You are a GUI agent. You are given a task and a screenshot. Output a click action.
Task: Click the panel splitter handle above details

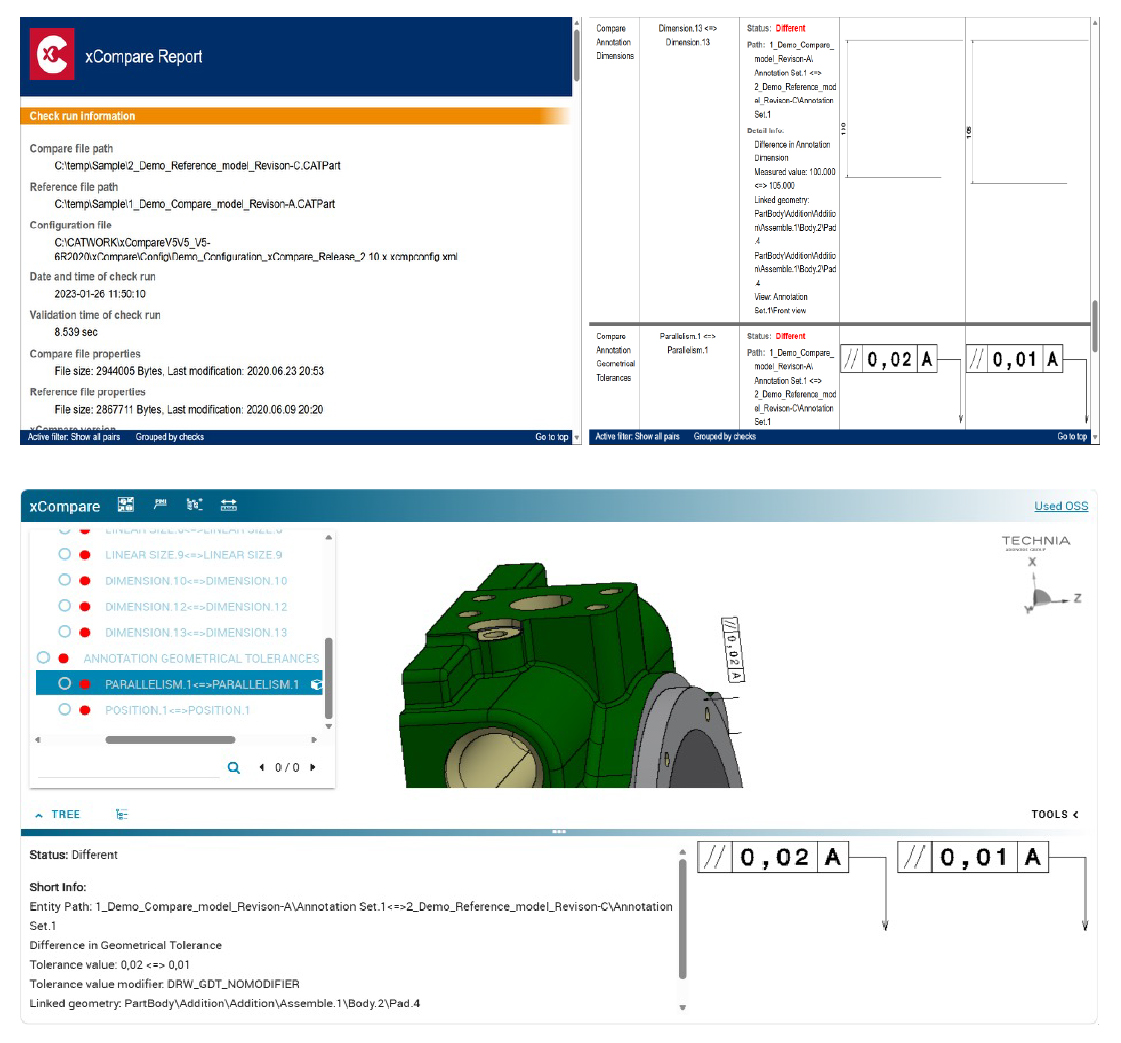pyautogui.click(x=559, y=831)
